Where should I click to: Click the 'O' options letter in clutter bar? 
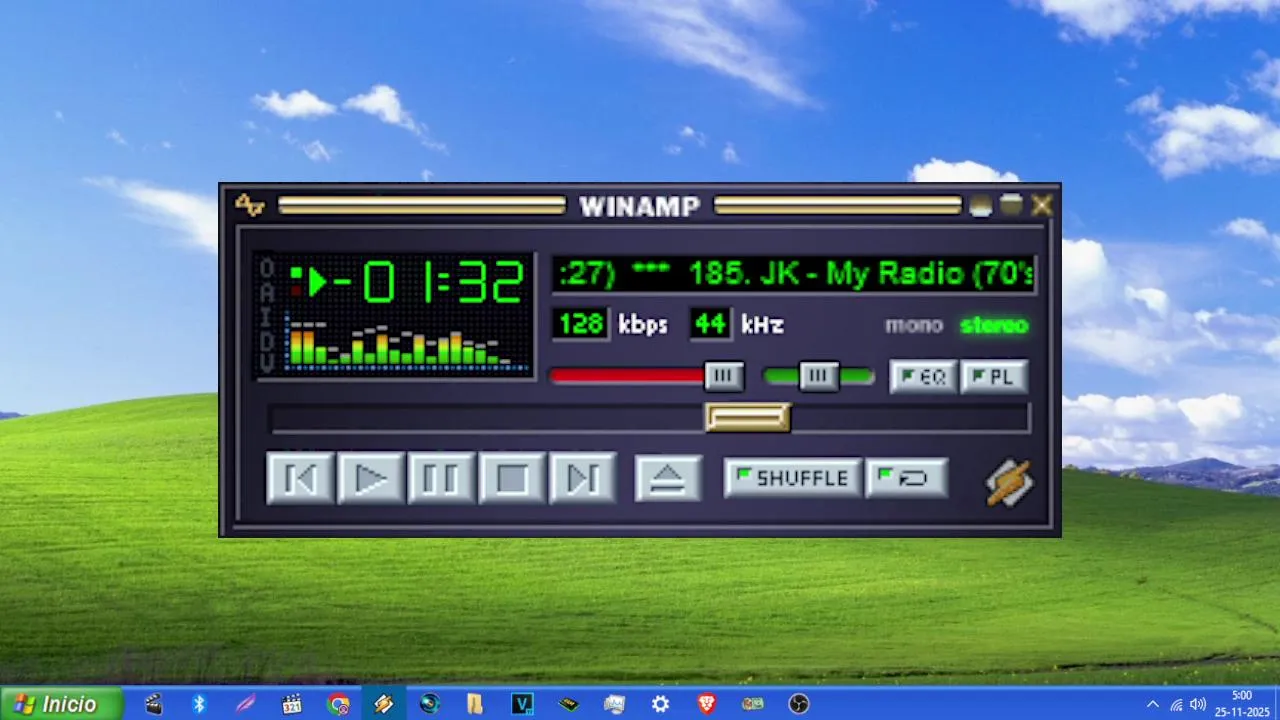(267, 270)
